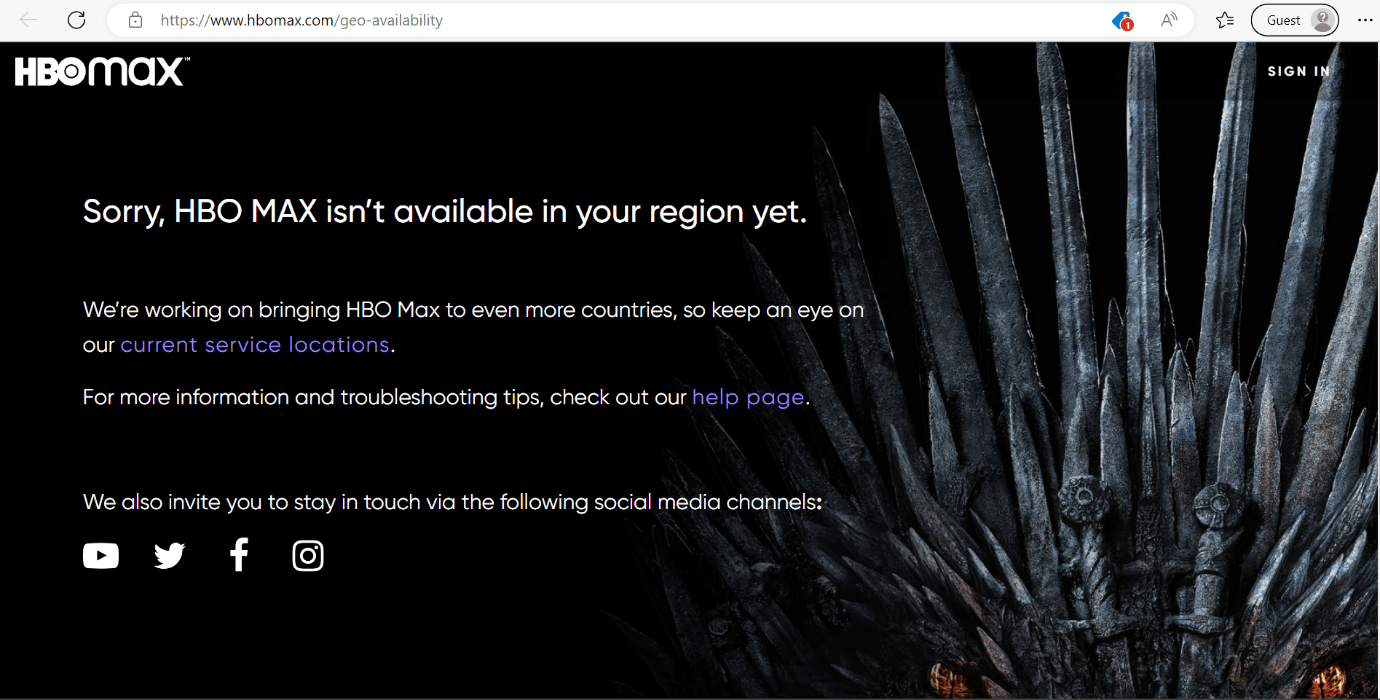The image size is (1380, 700).
Task: Visit HBO Max on Facebook
Action: tap(238, 555)
